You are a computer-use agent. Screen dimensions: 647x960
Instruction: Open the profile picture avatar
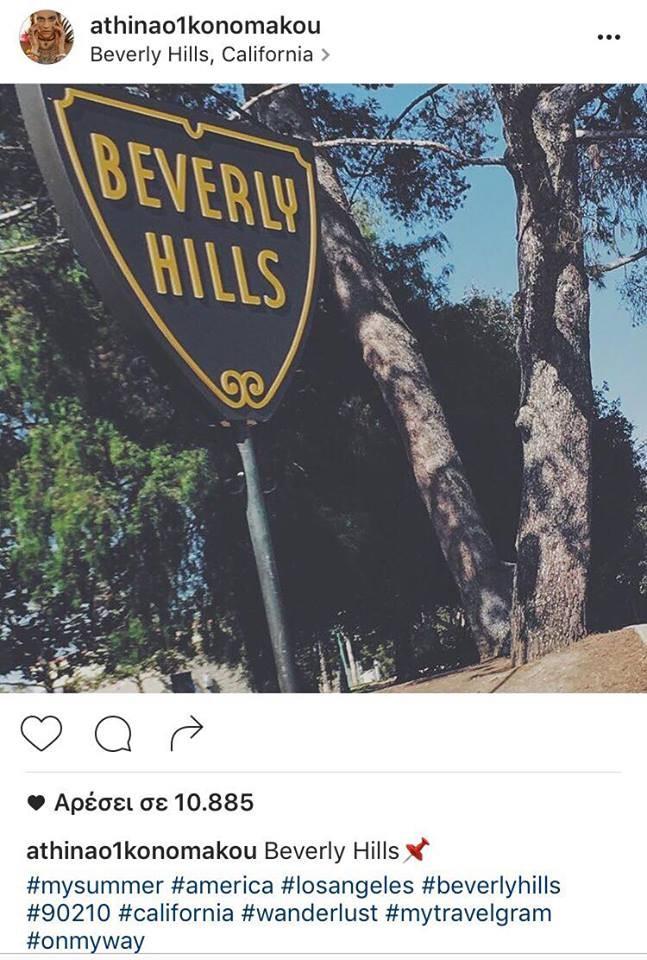pyautogui.click(x=47, y=37)
